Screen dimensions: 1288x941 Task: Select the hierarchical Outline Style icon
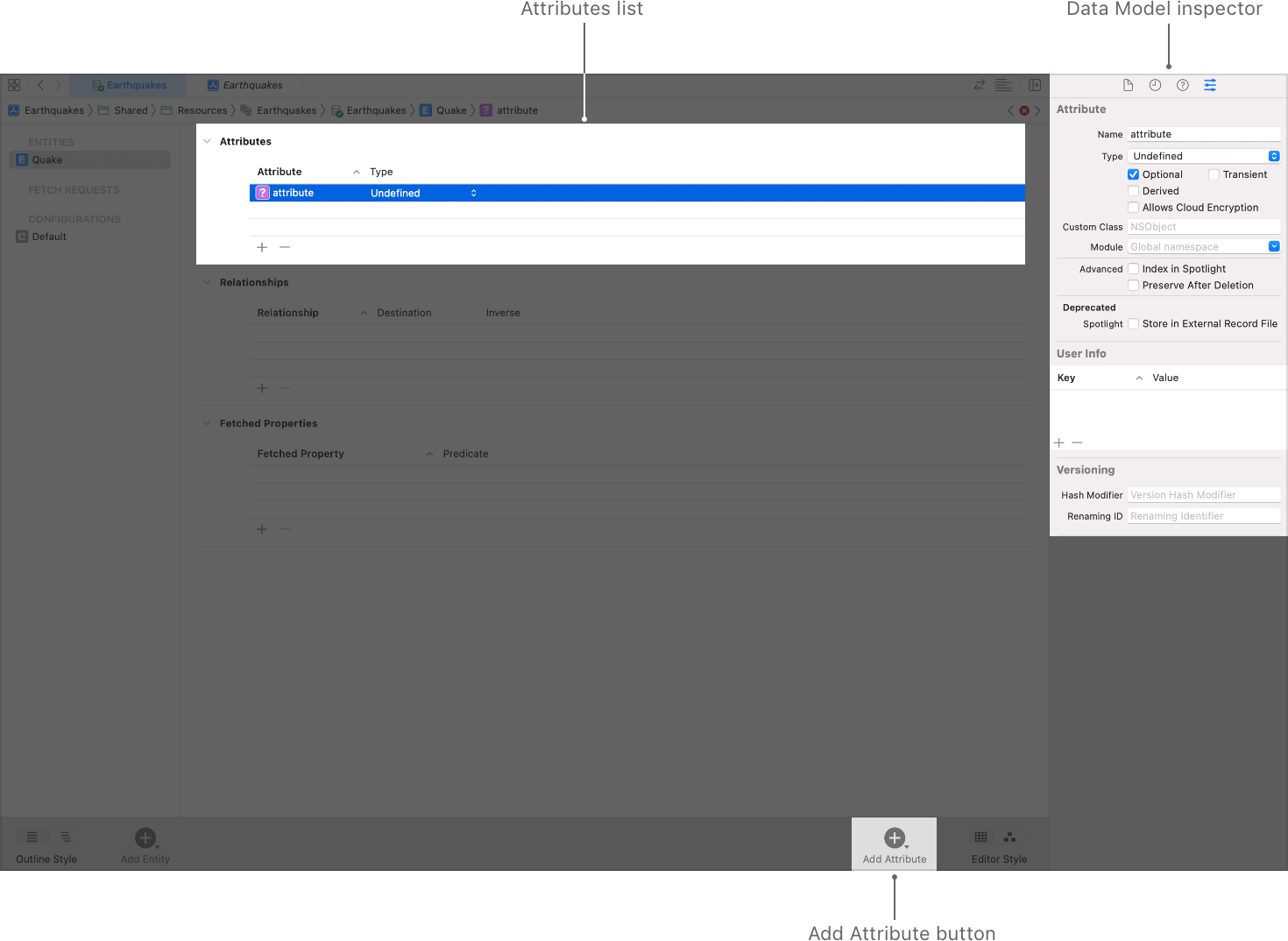pos(65,837)
